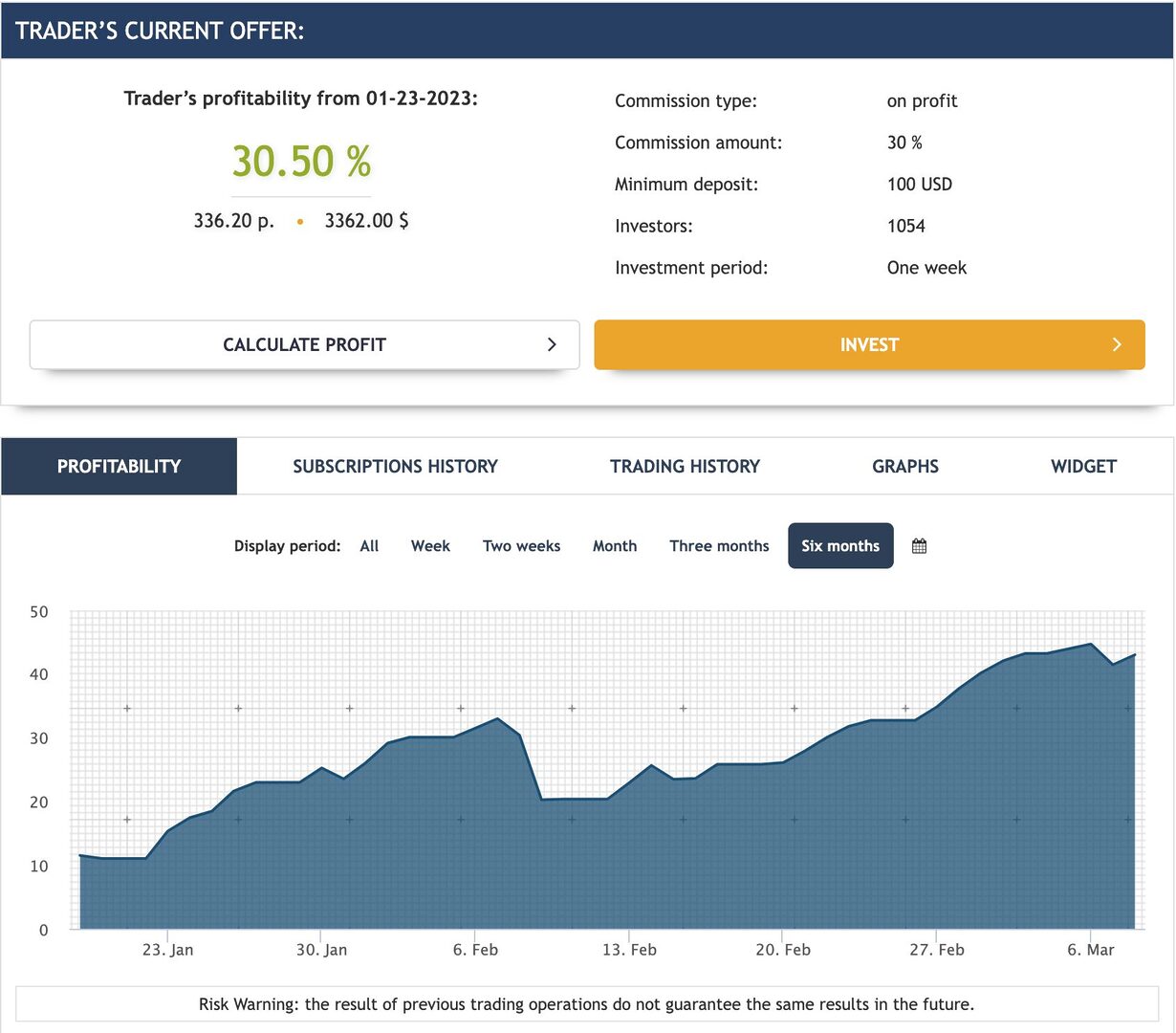Click the Trader's profitability from 01-23-2023 heading
Viewport: 1176px width, 1033px height.
pyautogui.click(x=301, y=99)
